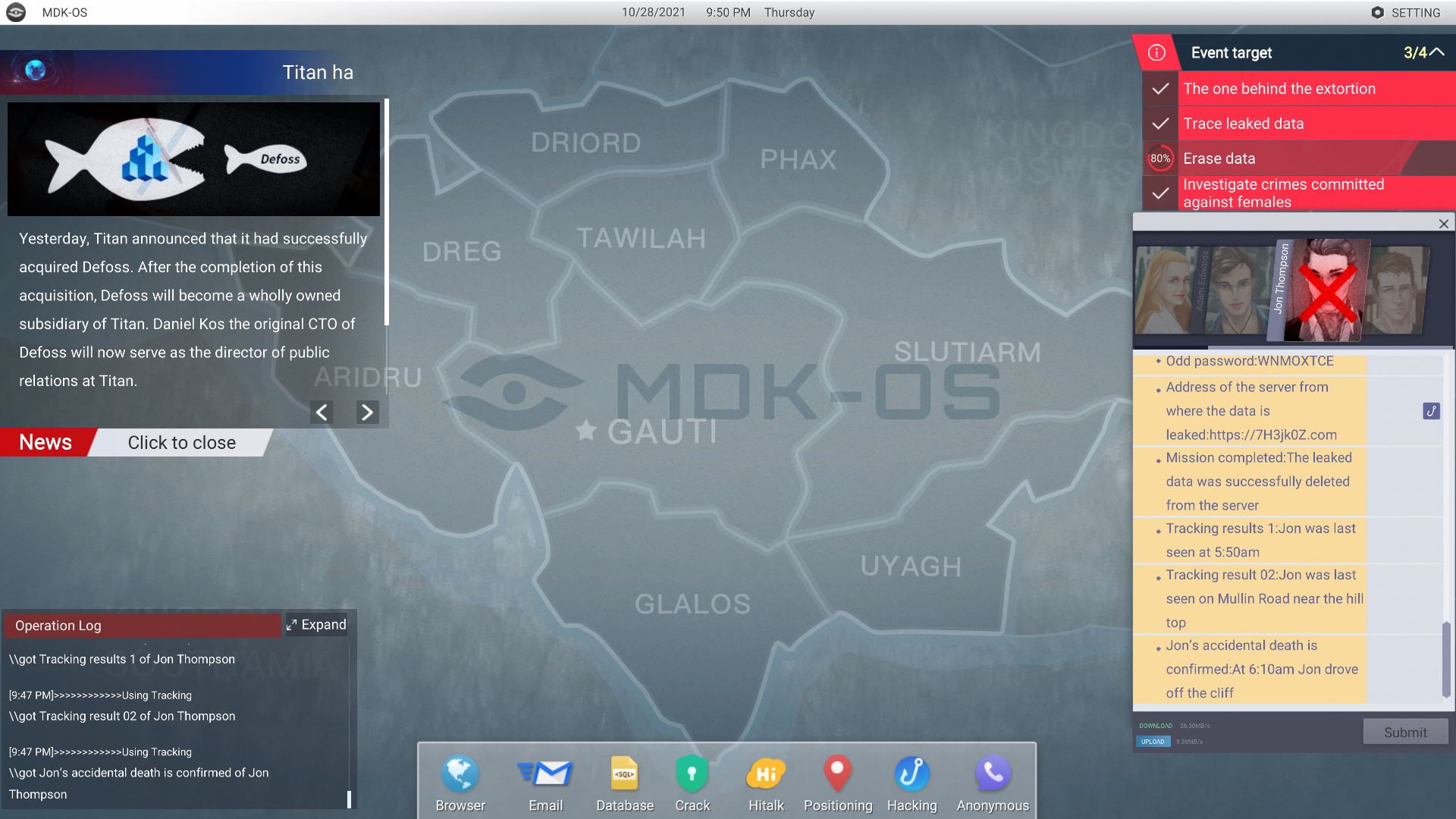Open SETTING in the top bar
This screenshot has height=819, width=1456.
[1406, 13]
